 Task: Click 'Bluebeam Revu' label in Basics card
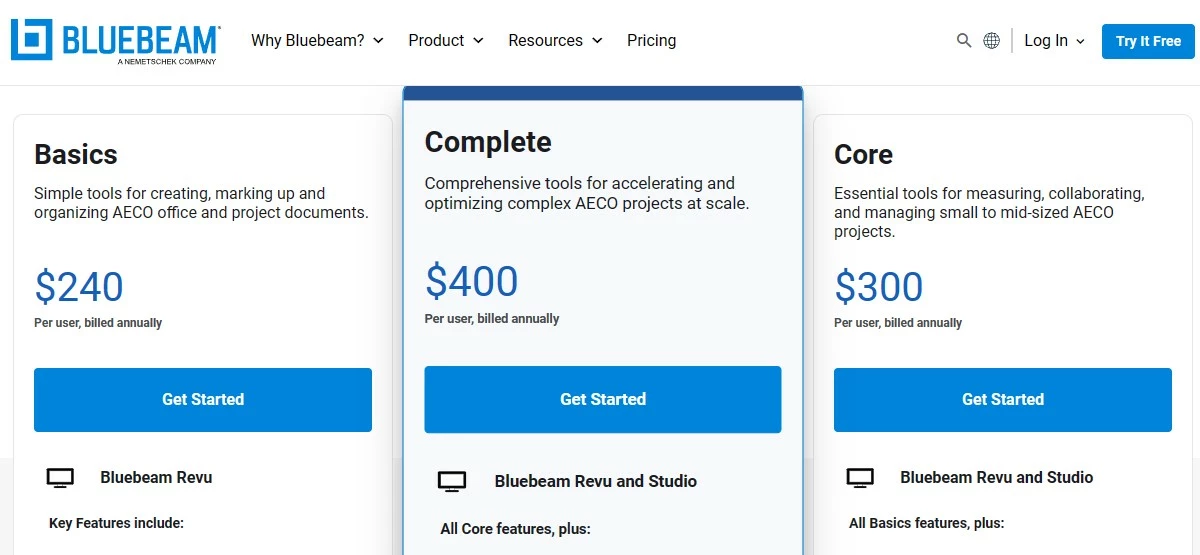click(156, 478)
